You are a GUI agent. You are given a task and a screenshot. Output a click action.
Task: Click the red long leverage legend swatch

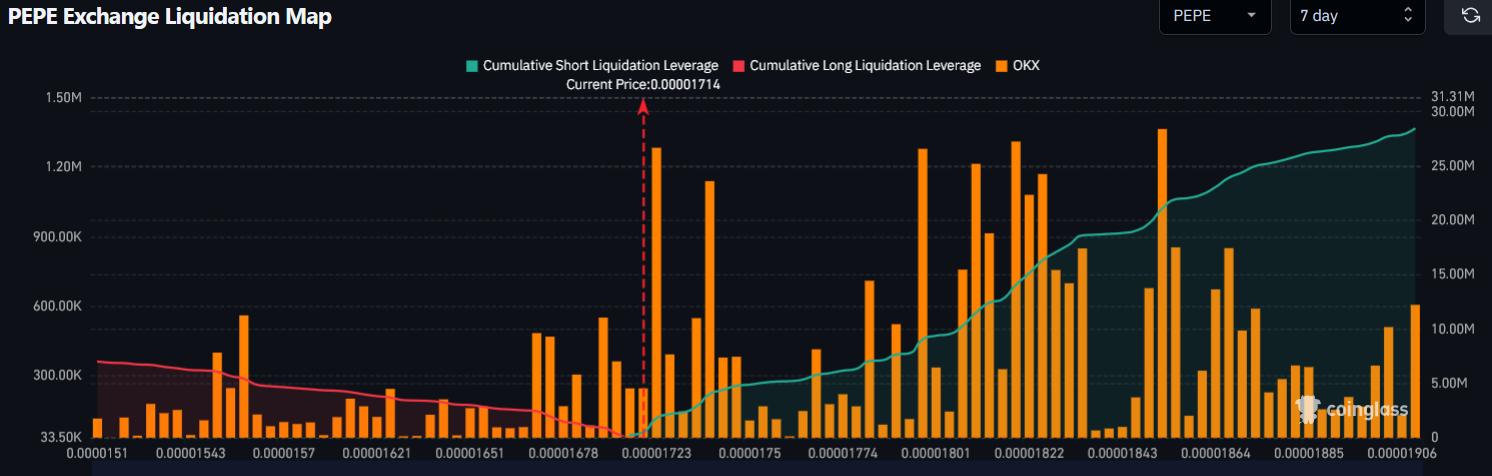[x=739, y=66]
